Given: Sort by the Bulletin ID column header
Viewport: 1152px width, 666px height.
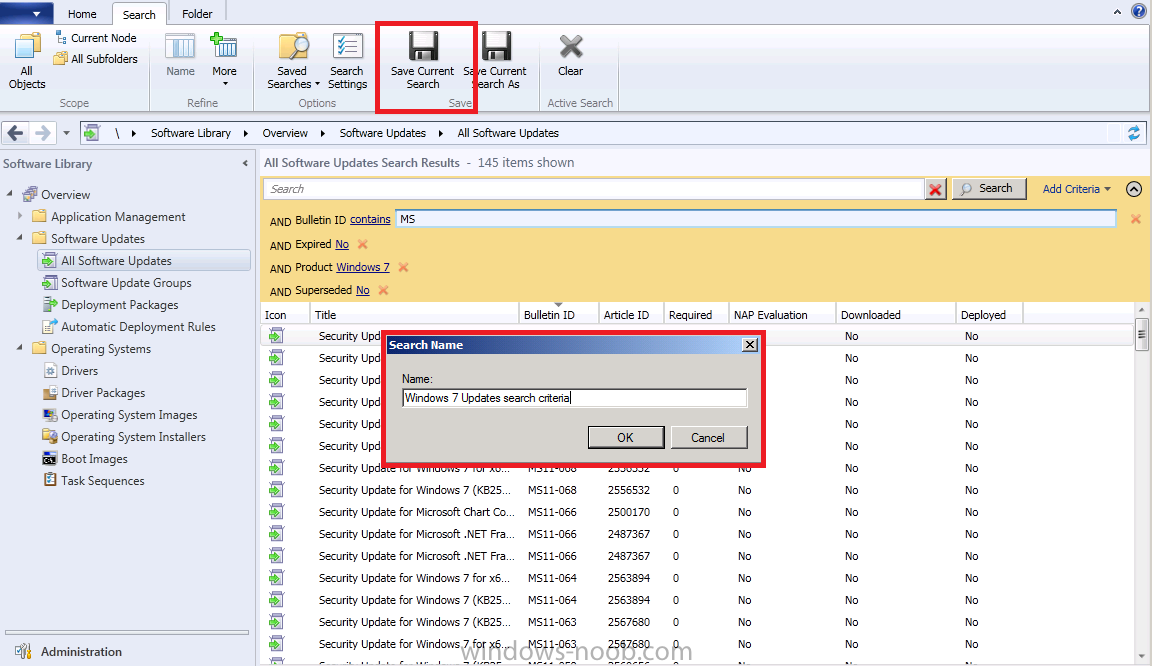Looking at the screenshot, I should pos(558,315).
